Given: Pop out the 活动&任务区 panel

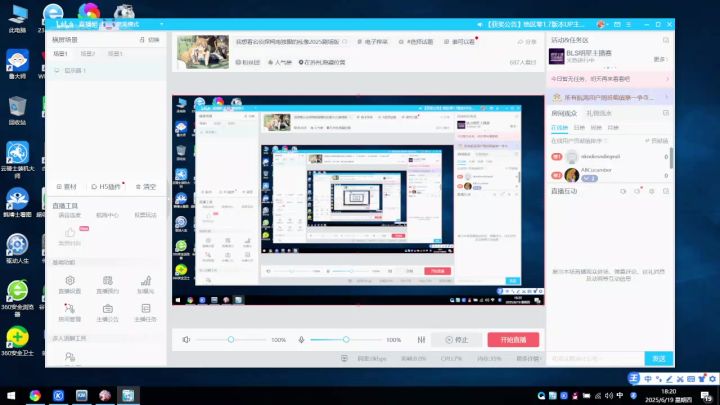Looking at the screenshot, I should coord(666,40).
